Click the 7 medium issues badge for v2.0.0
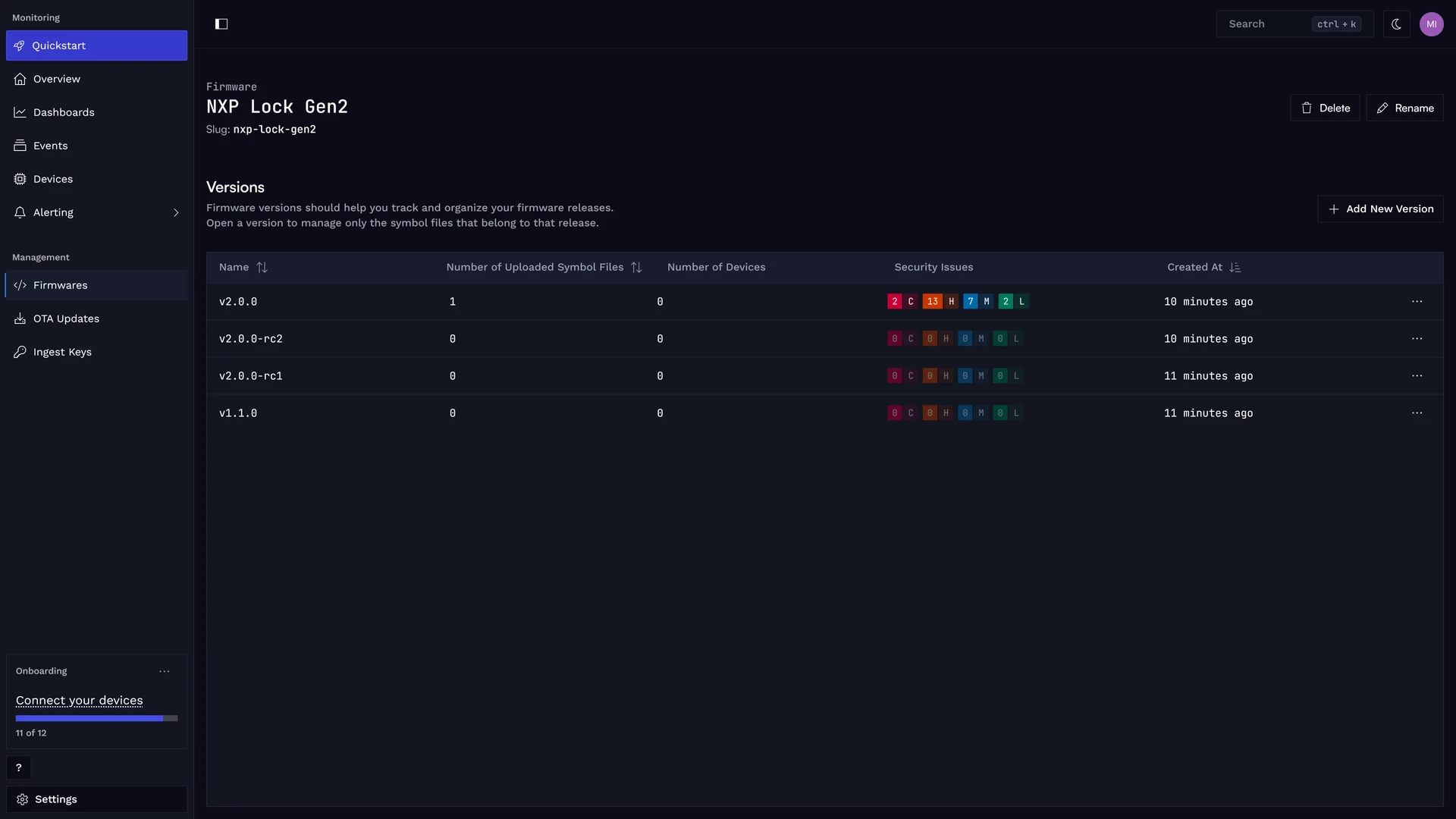 (x=978, y=302)
